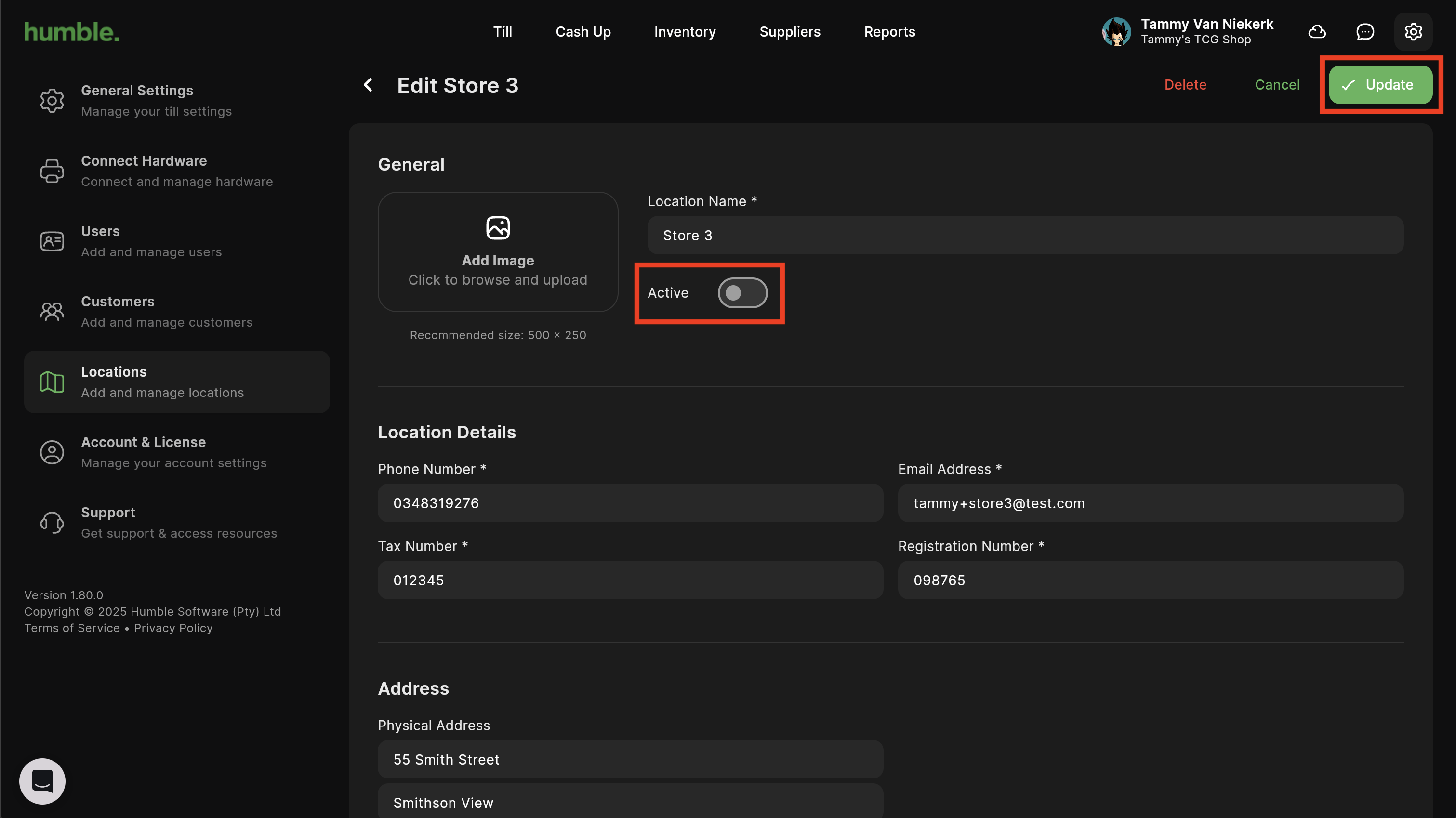This screenshot has width=1456, height=818.
Task: Click Tammy Van Niekerk profile avatar
Action: coord(1116,32)
